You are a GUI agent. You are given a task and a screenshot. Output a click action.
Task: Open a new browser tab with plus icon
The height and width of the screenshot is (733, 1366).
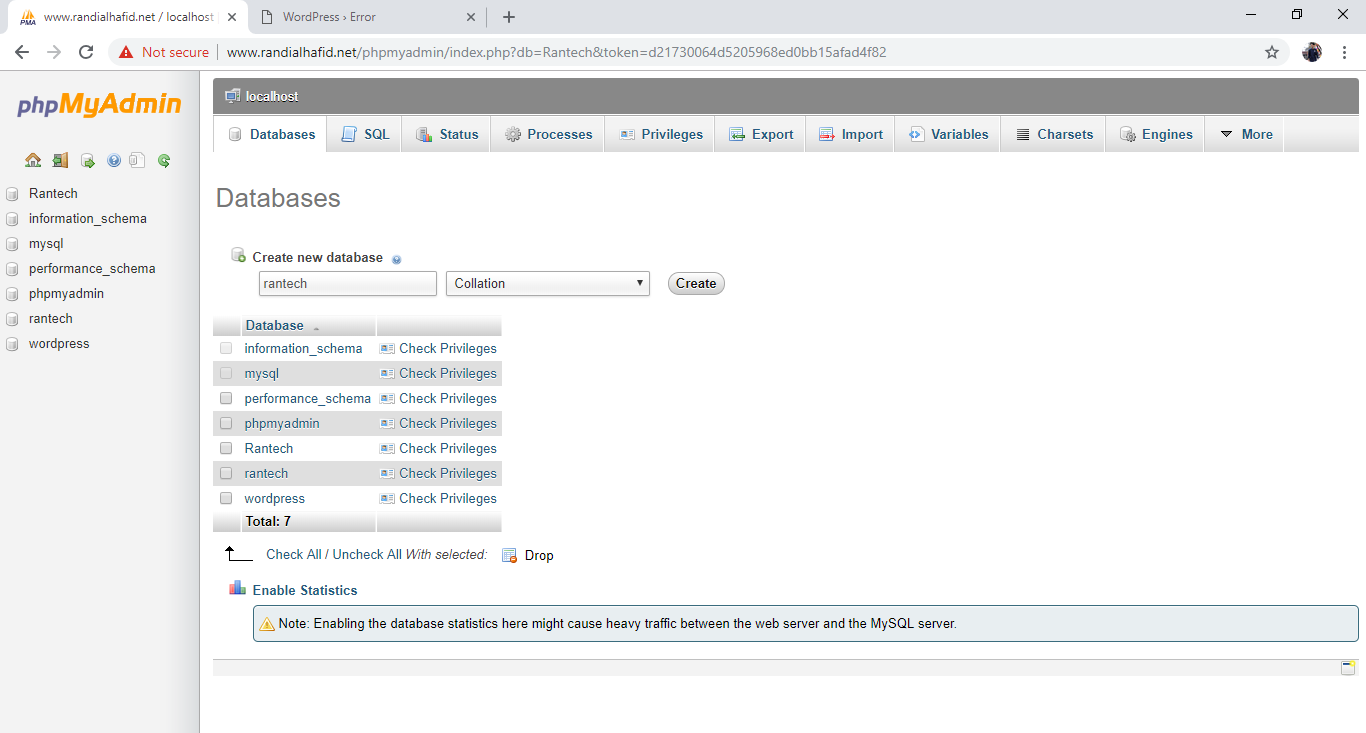(509, 17)
